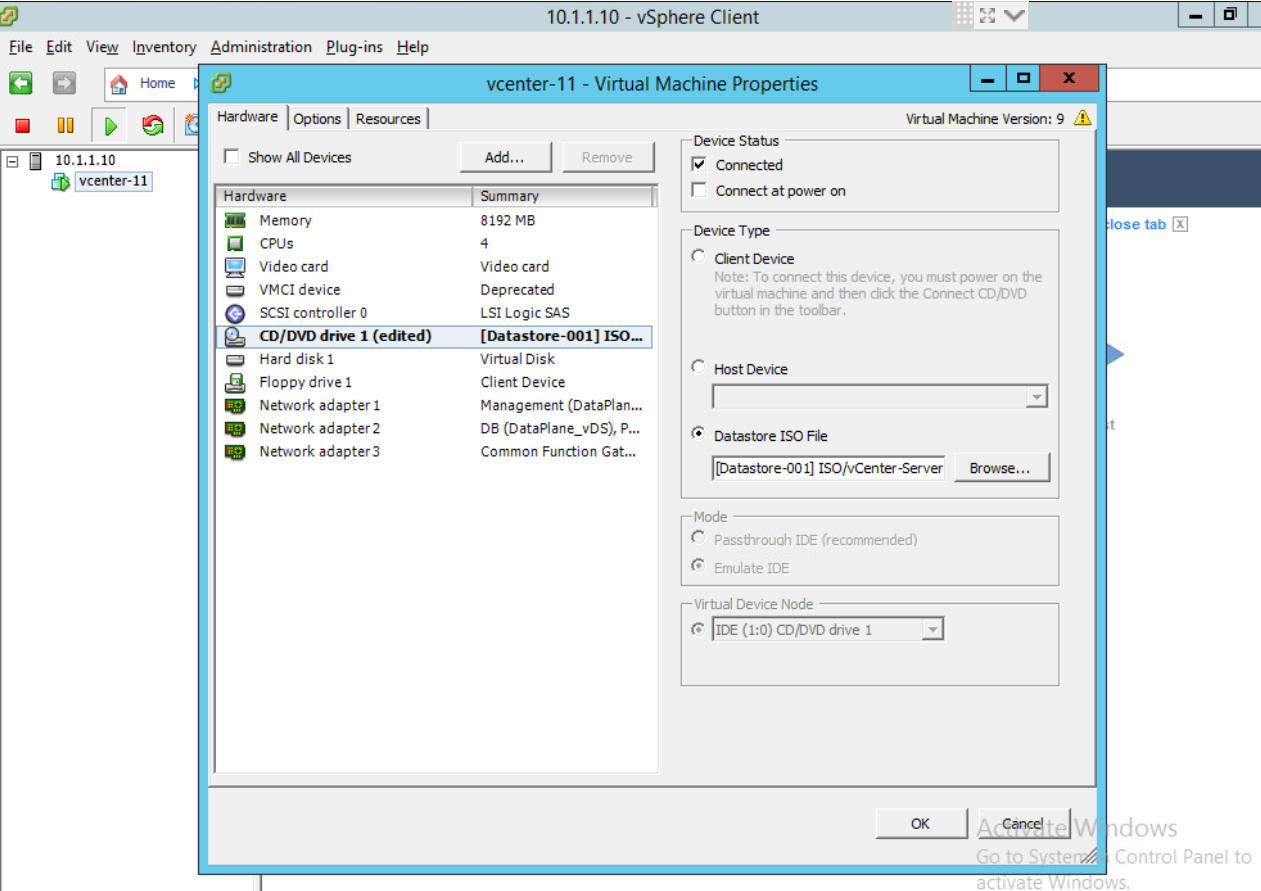The height and width of the screenshot is (891, 1261).
Task: Click the CPUs hardware icon
Action: (x=235, y=243)
